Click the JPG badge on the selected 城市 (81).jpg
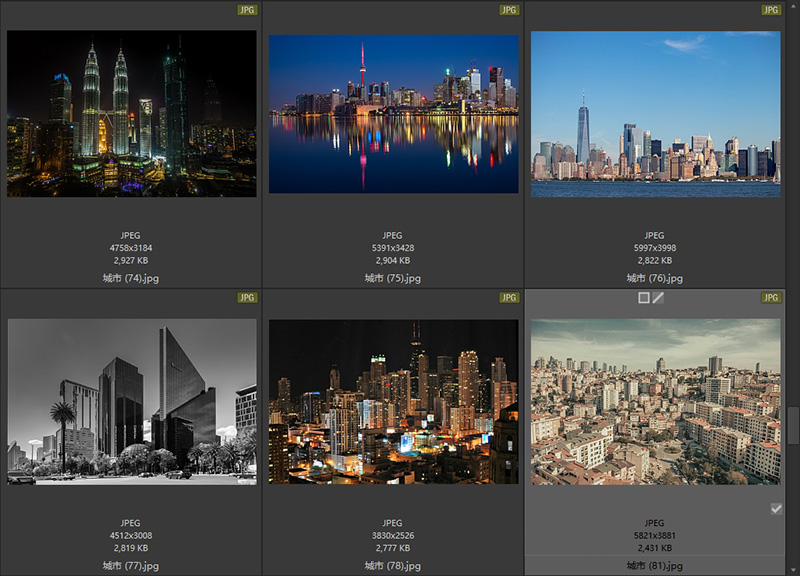The height and width of the screenshot is (576, 800). click(x=771, y=298)
